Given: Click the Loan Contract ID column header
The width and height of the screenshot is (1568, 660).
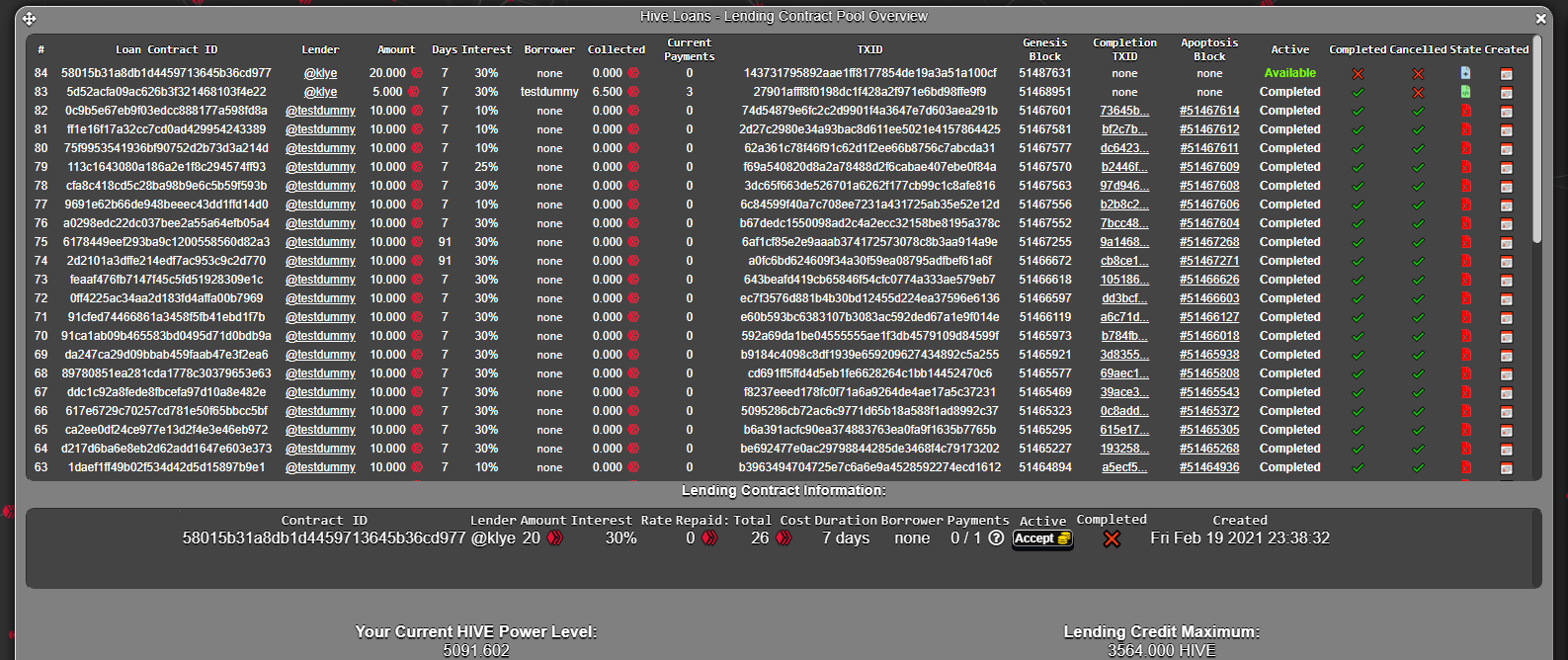Looking at the screenshot, I should pyautogui.click(x=166, y=49).
